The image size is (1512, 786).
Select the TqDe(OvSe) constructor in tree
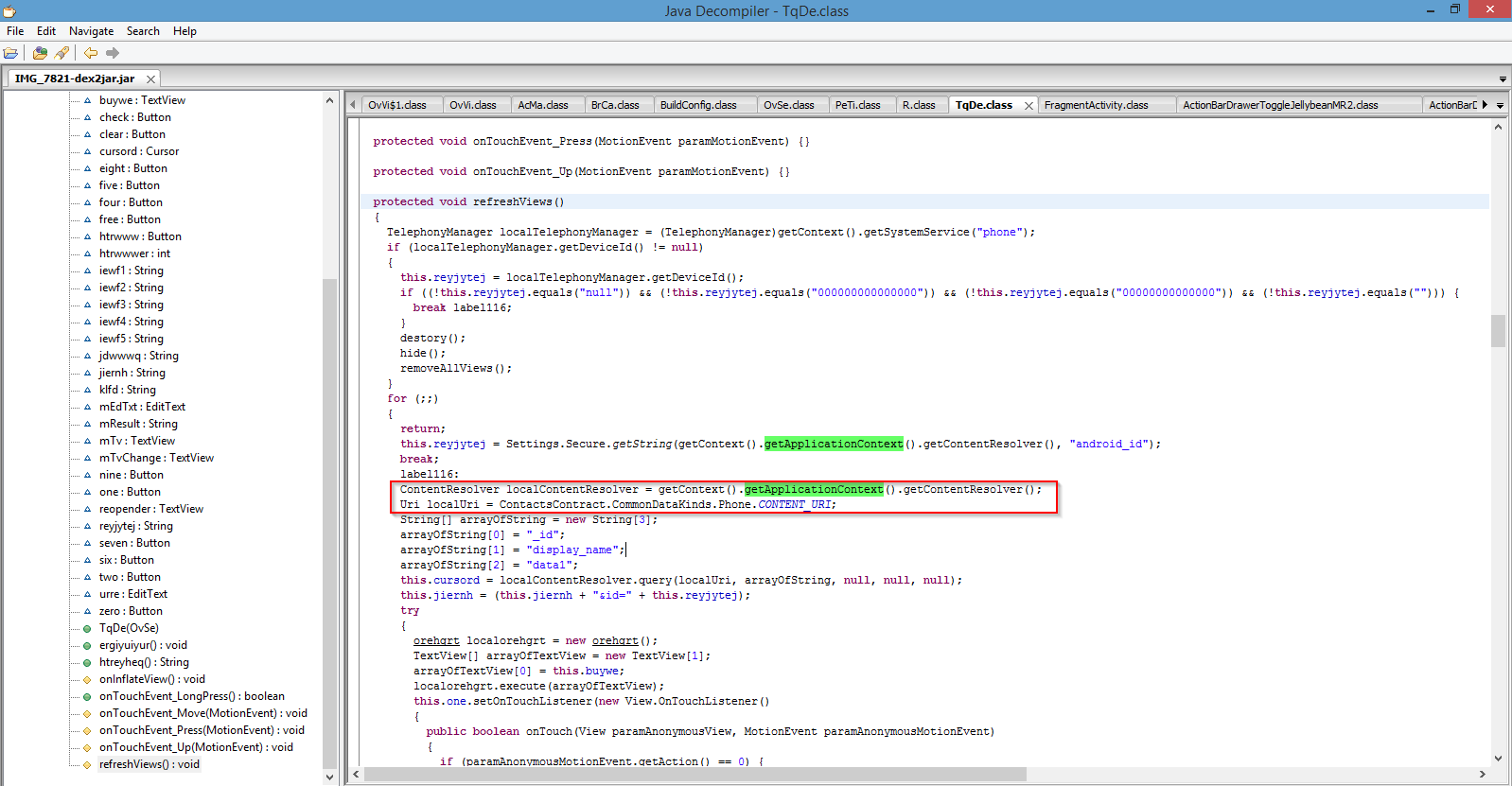click(129, 628)
